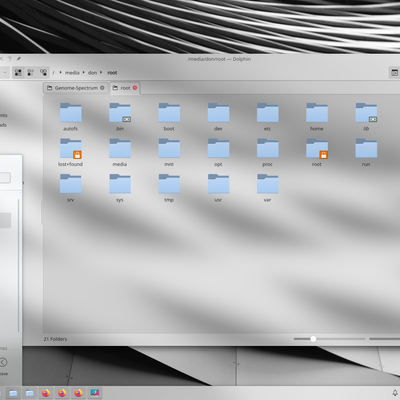
Task: Open the dev folder
Action: pyautogui.click(x=218, y=117)
